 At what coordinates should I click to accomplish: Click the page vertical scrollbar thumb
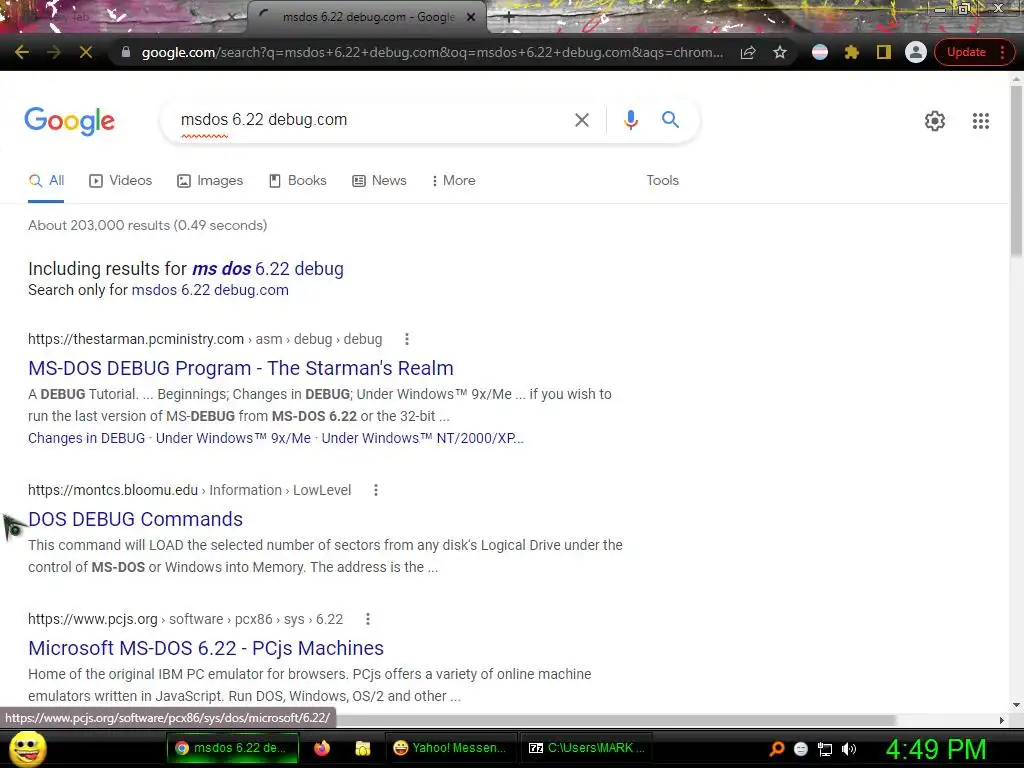tap(1016, 171)
